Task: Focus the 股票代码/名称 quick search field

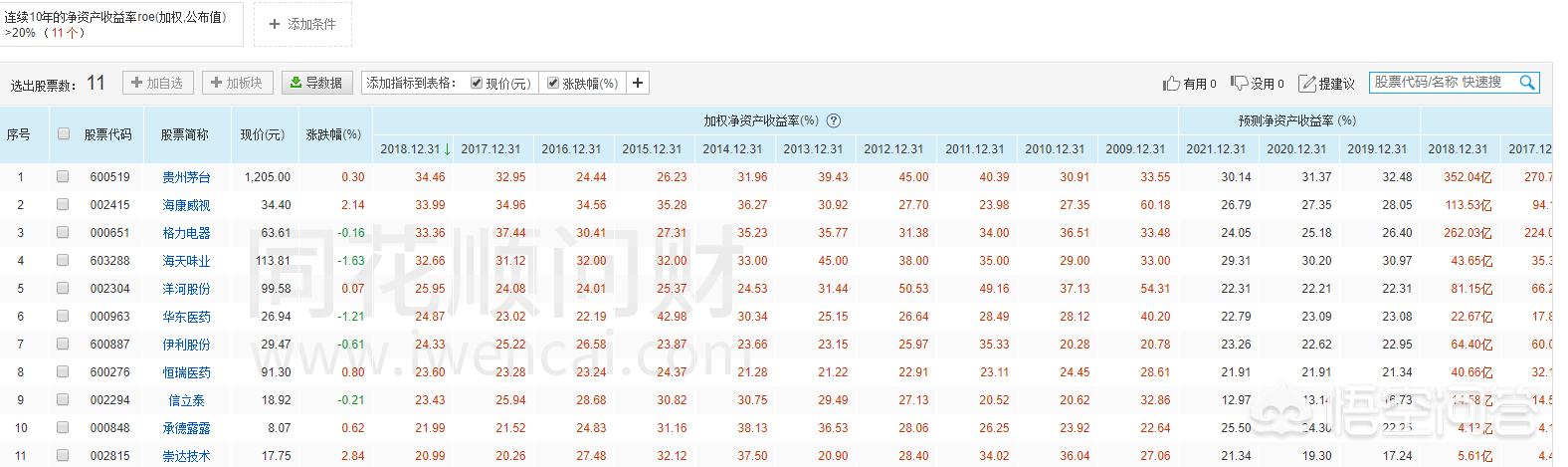Action: (x=1443, y=83)
